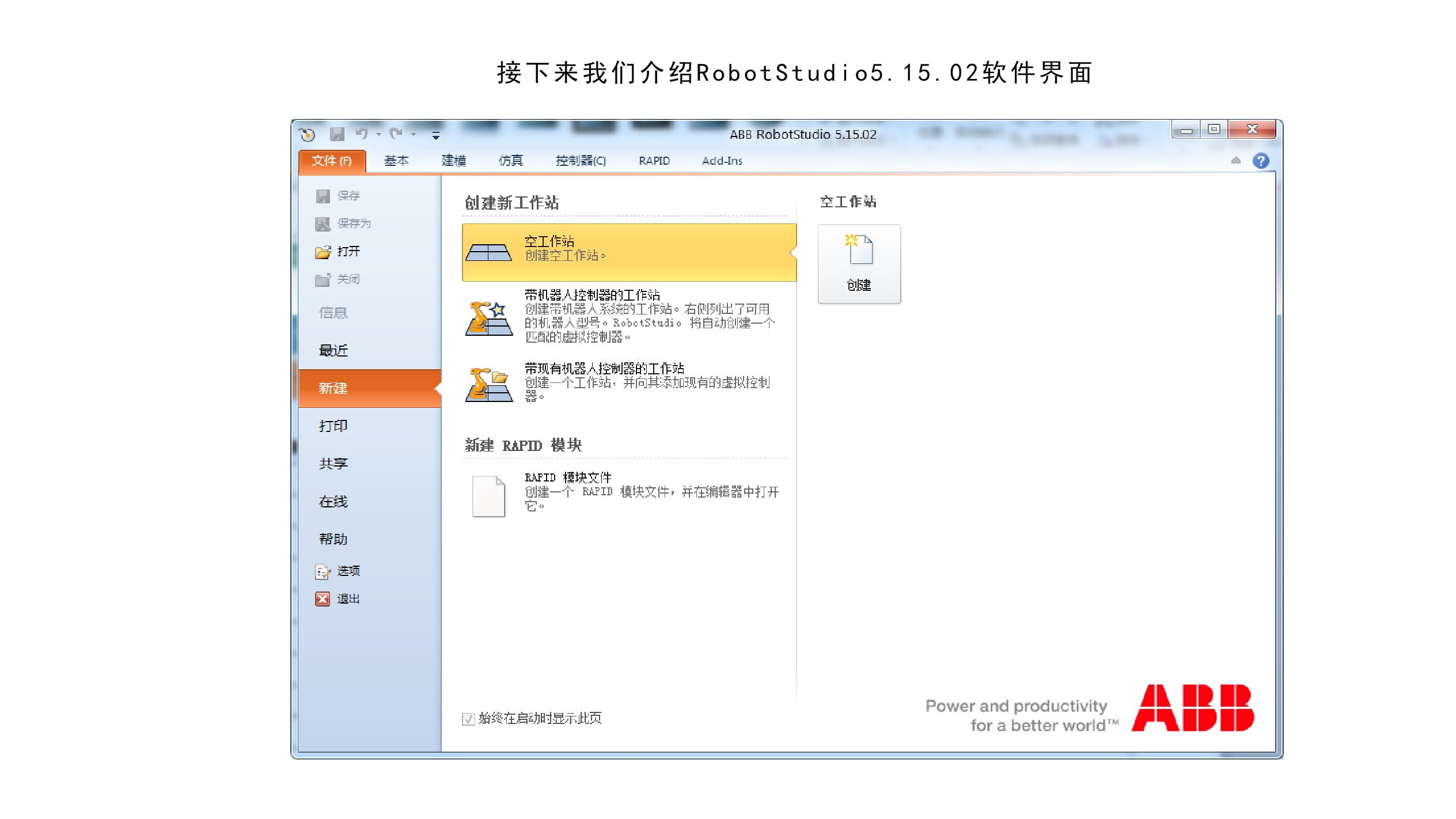Maximize the RobotStudio window
This screenshot has height=819, width=1456.
[1214, 130]
